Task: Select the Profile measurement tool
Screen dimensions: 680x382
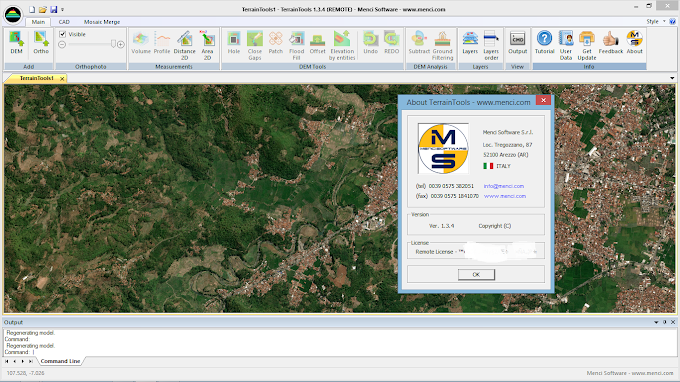Action: tap(162, 42)
